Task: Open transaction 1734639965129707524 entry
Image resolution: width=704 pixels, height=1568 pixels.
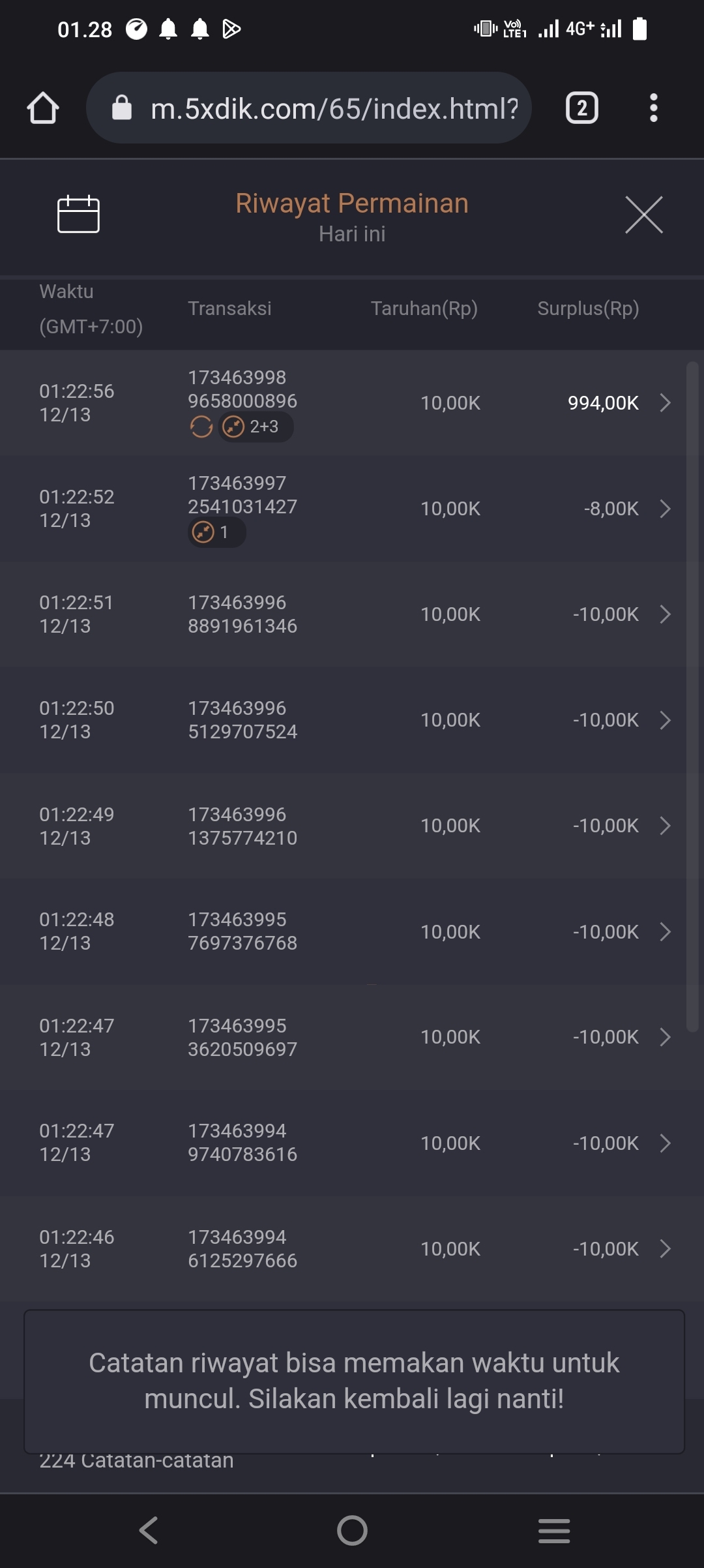Action: click(242, 720)
